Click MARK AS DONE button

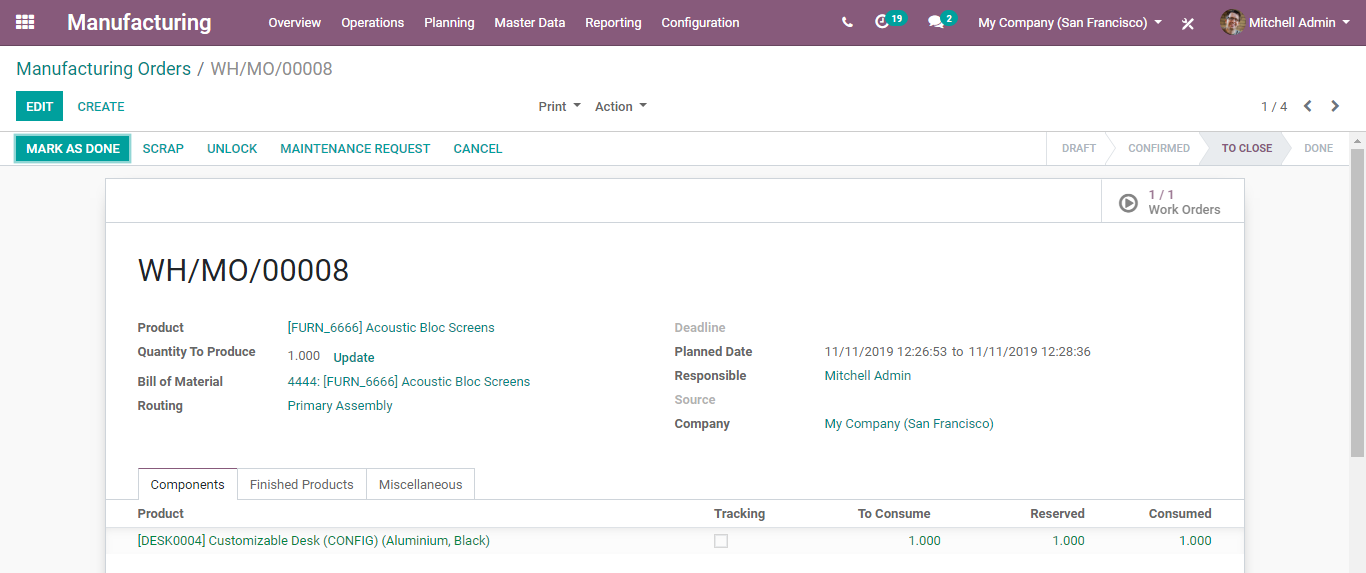73,148
